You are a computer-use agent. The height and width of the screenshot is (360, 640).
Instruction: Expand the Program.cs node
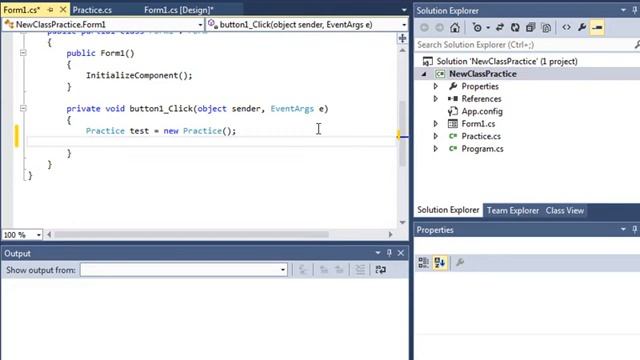(436, 149)
